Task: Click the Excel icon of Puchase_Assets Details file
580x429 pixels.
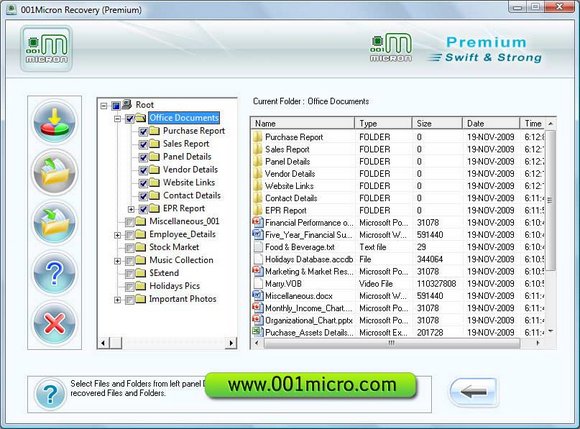Action: pos(257,332)
